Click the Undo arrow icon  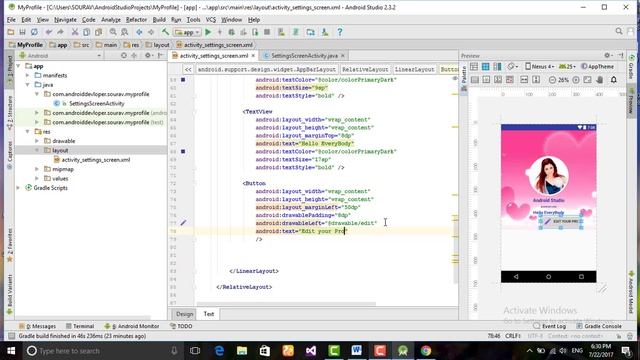(49, 32)
